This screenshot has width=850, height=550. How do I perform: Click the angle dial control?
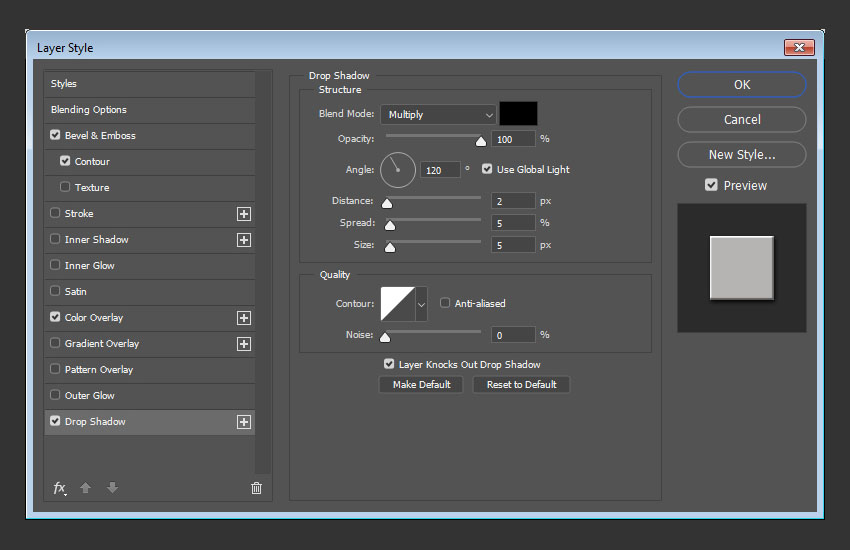[398, 170]
